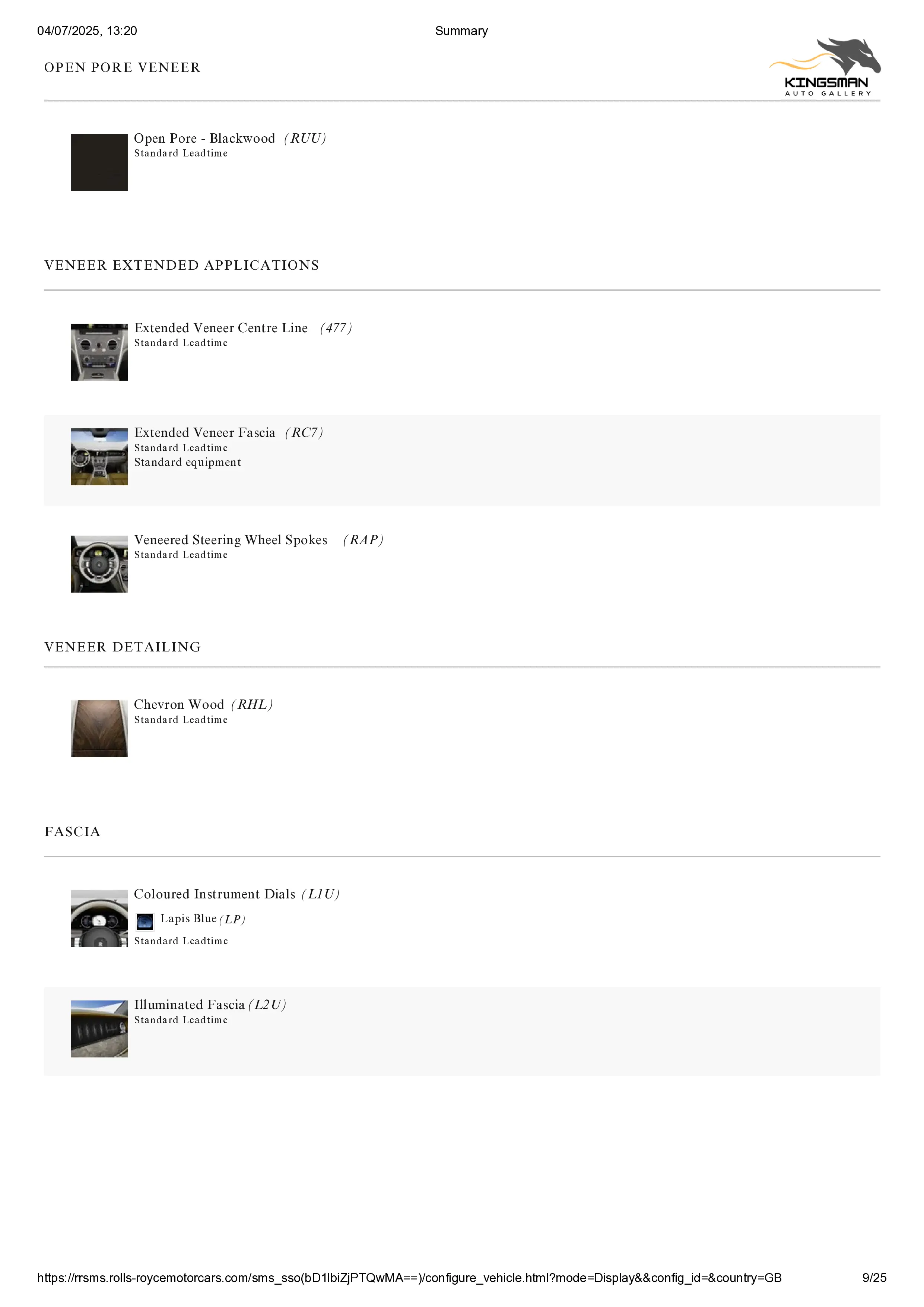Click the Veneered Steering Wheel Spokes title
This screenshot has width=924, height=1307.
pos(231,540)
